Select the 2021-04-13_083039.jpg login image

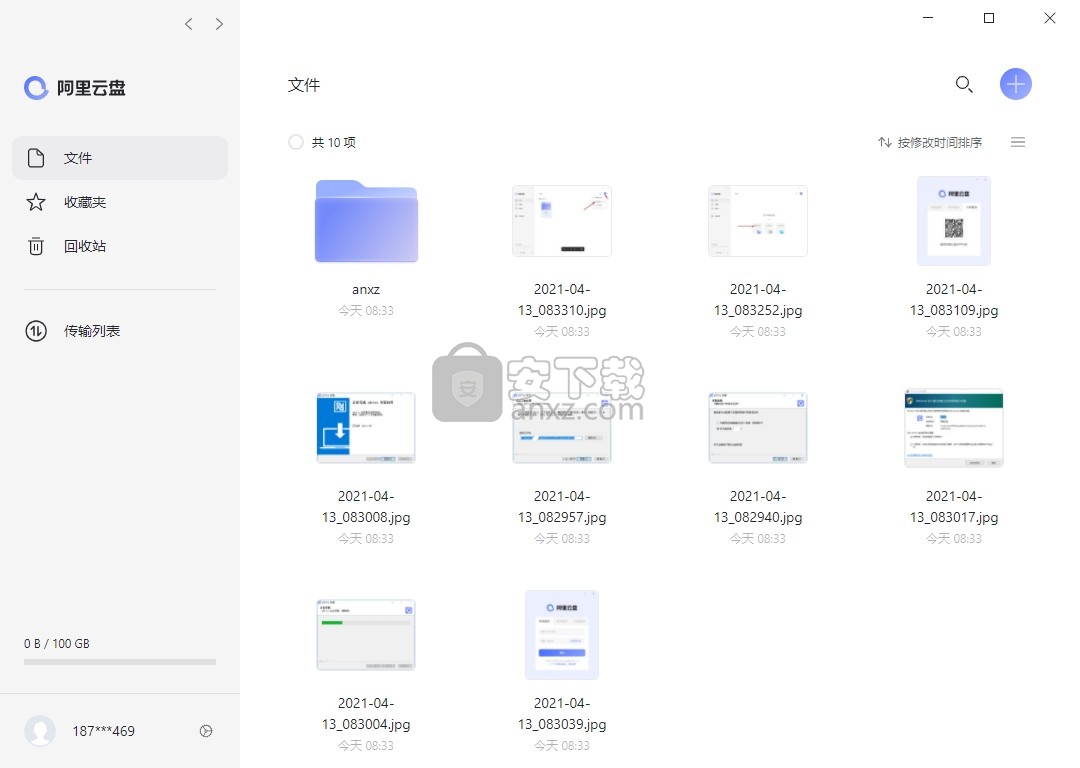point(562,635)
